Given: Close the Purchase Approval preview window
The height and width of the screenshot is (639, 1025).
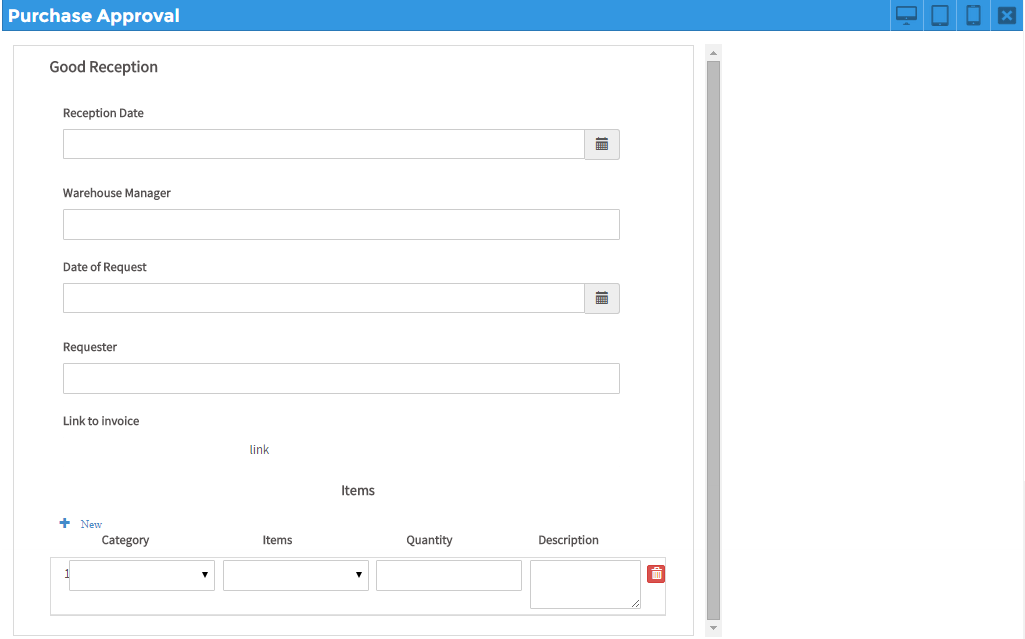Looking at the screenshot, I should [x=1007, y=15].
